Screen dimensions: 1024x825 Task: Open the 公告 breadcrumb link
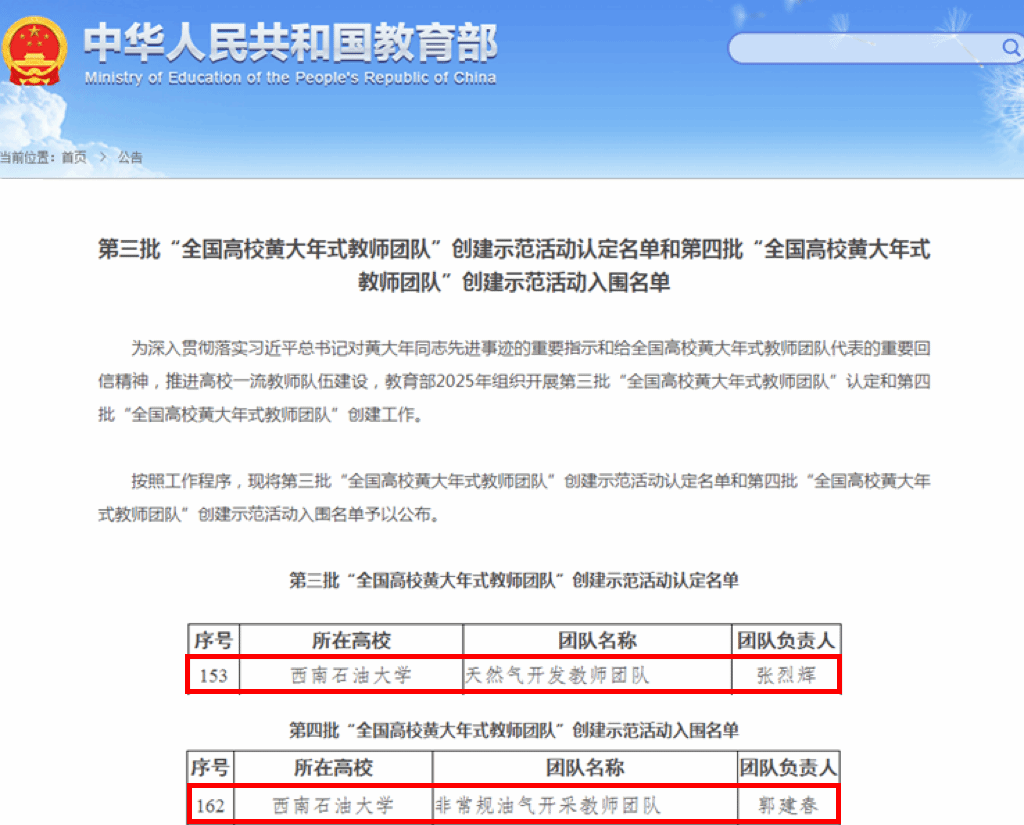coord(130,157)
